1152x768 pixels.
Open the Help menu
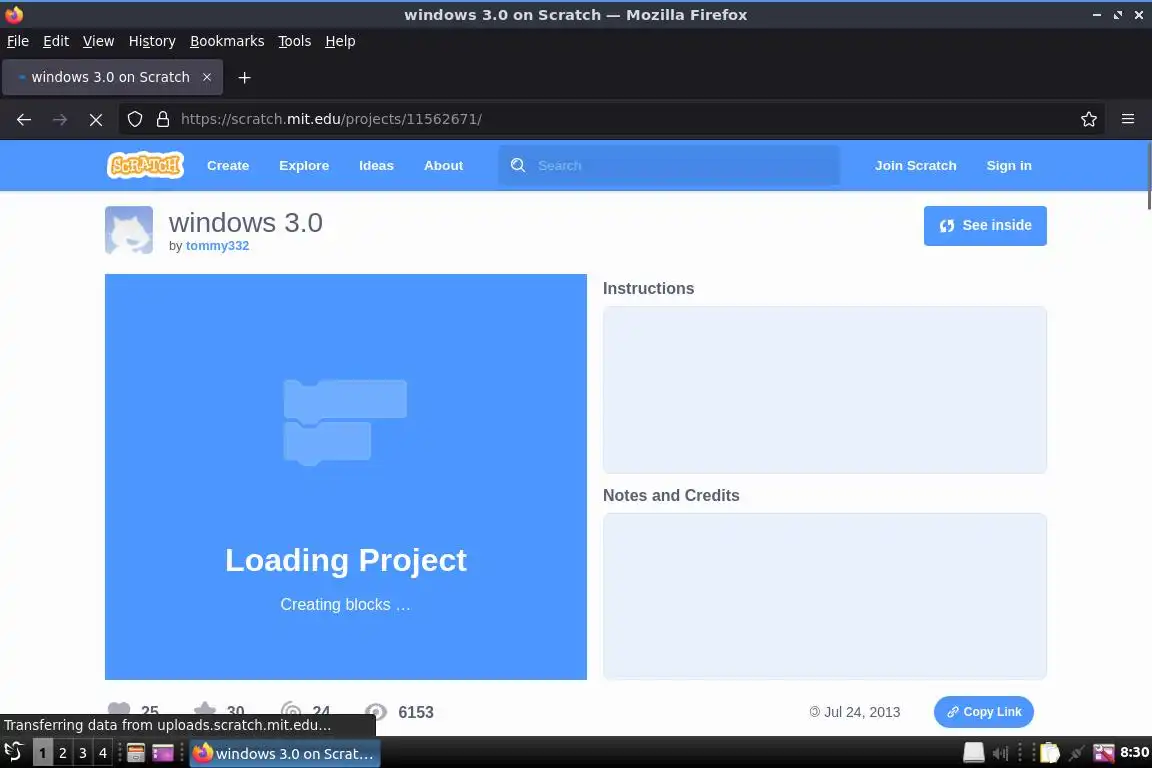coord(340,41)
